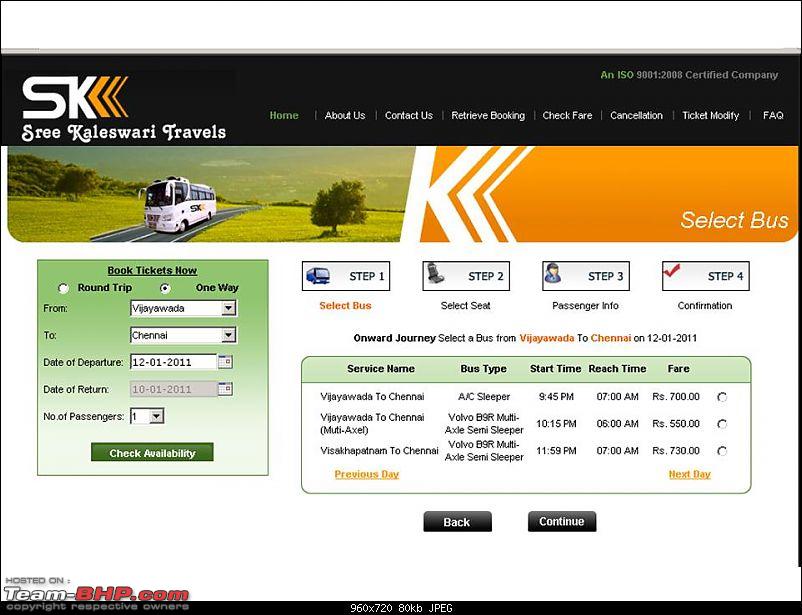Screen dimensions: 802x615
Task: Open the Ticket Modify page
Action: coord(710,116)
